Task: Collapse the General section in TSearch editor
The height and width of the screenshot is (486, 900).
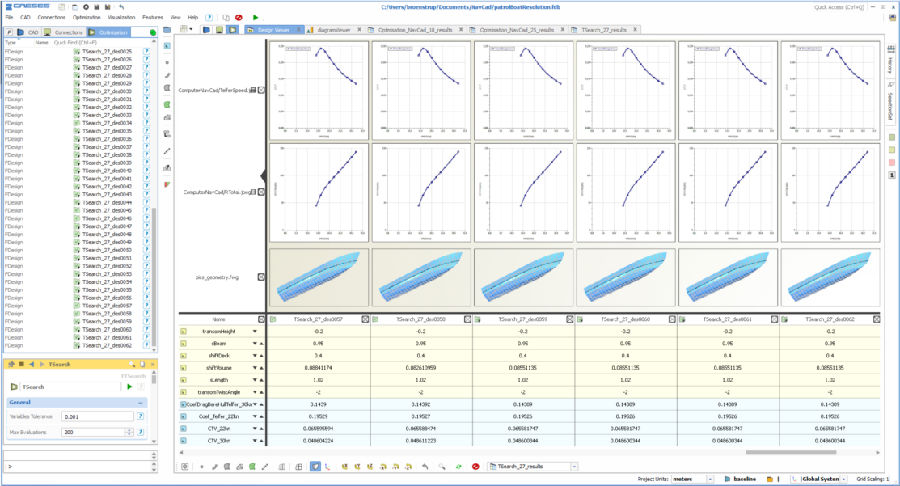Action: coord(140,403)
